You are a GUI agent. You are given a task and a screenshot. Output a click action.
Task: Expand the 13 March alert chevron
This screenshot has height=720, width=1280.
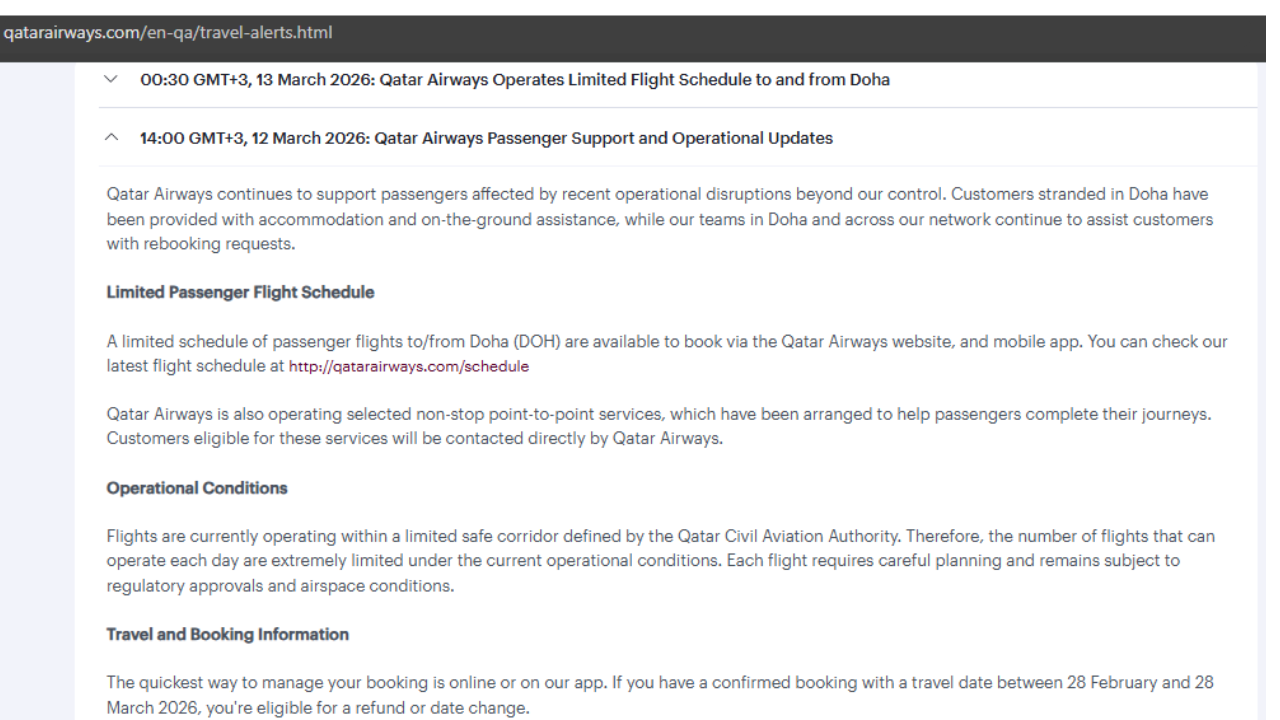[x=110, y=80]
